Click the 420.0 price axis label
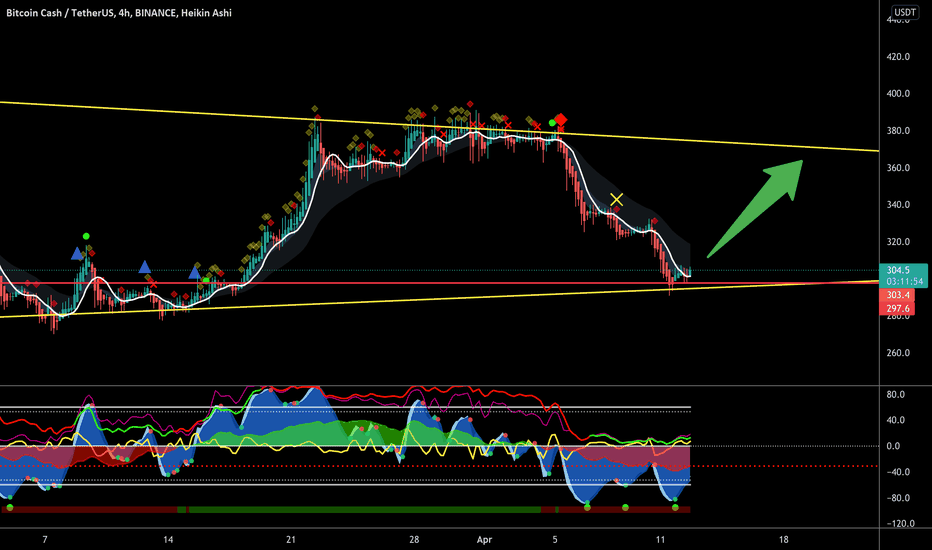 point(898,56)
